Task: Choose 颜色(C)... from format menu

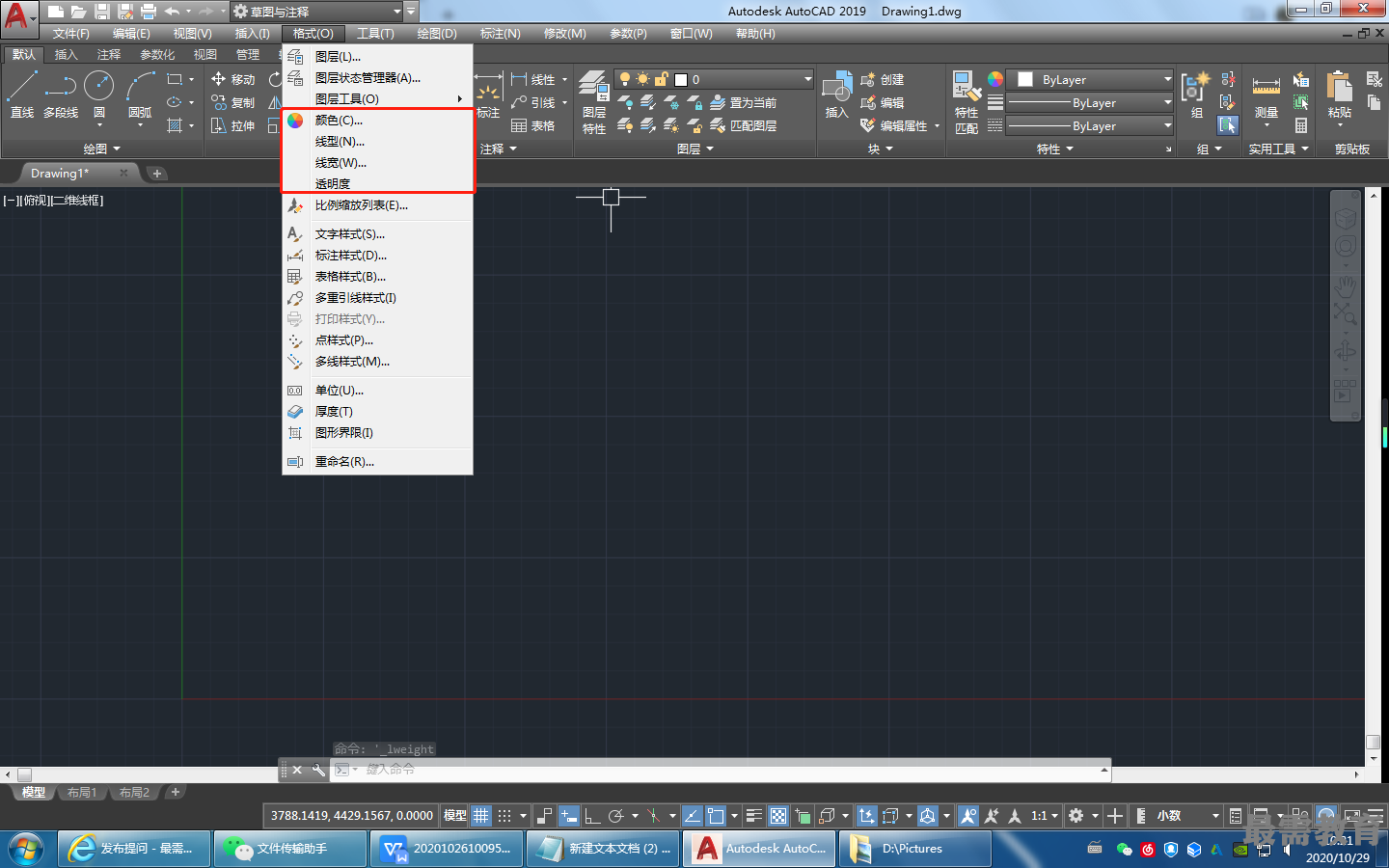Action: click(x=377, y=120)
